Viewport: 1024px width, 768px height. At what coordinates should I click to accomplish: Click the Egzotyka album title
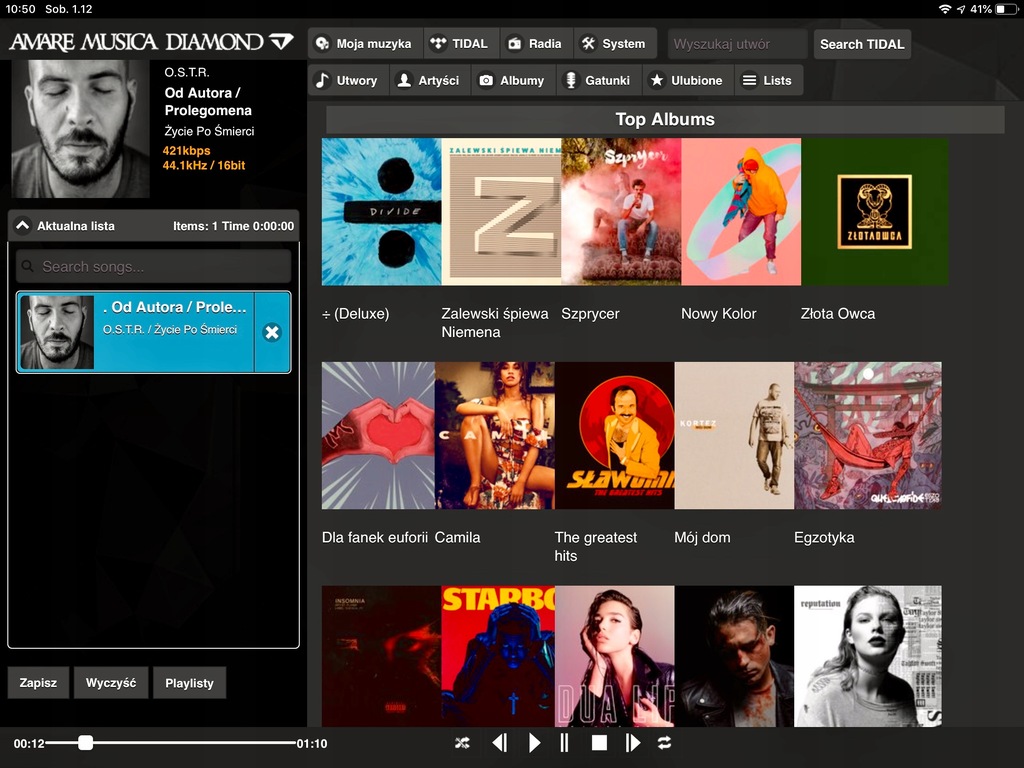824,538
